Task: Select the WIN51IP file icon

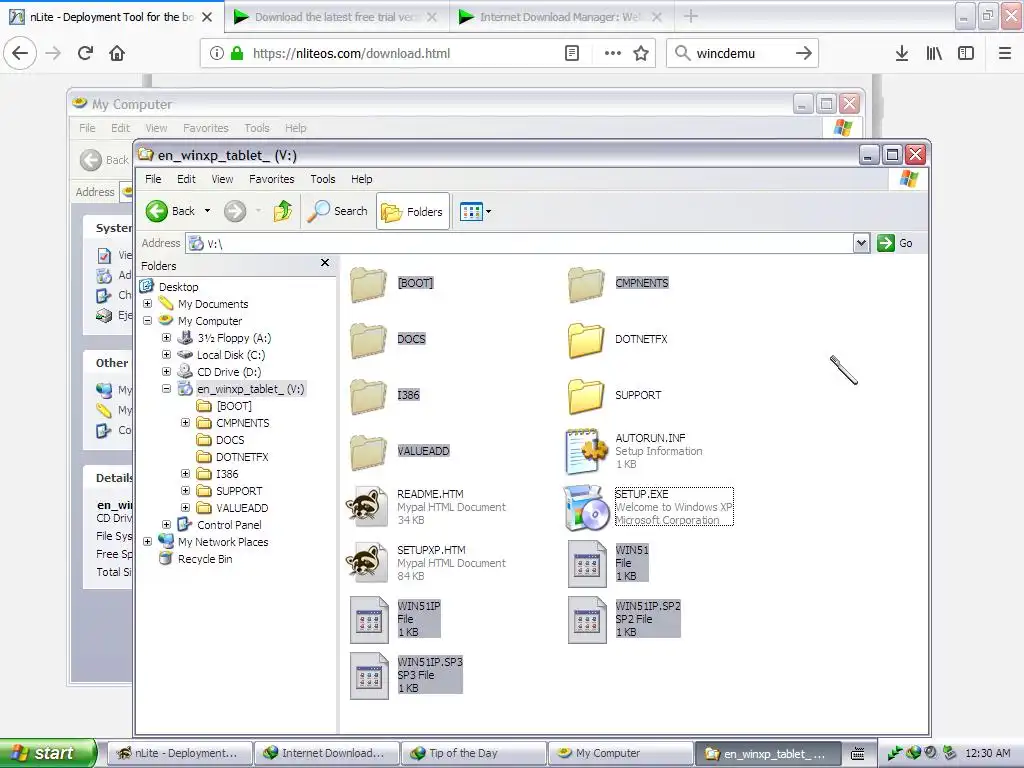Action: 369,620
